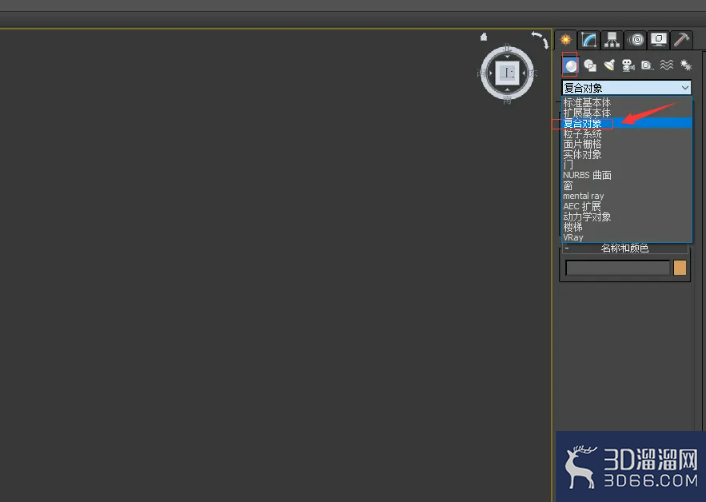Select the Shapes category icon
Image resolution: width=706 pixels, height=502 pixels.
[590, 66]
